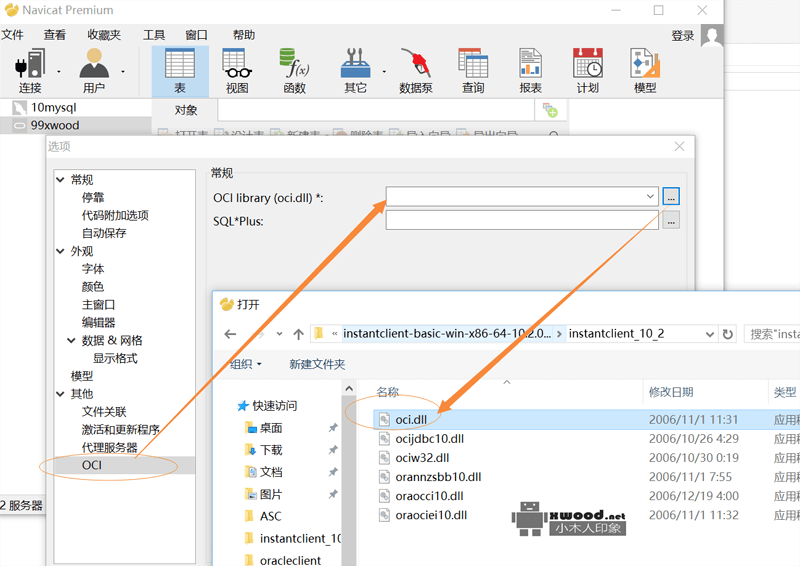Click the SQL*Plus path input field
Viewport: 800px width, 566px height.
coord(522,220)
